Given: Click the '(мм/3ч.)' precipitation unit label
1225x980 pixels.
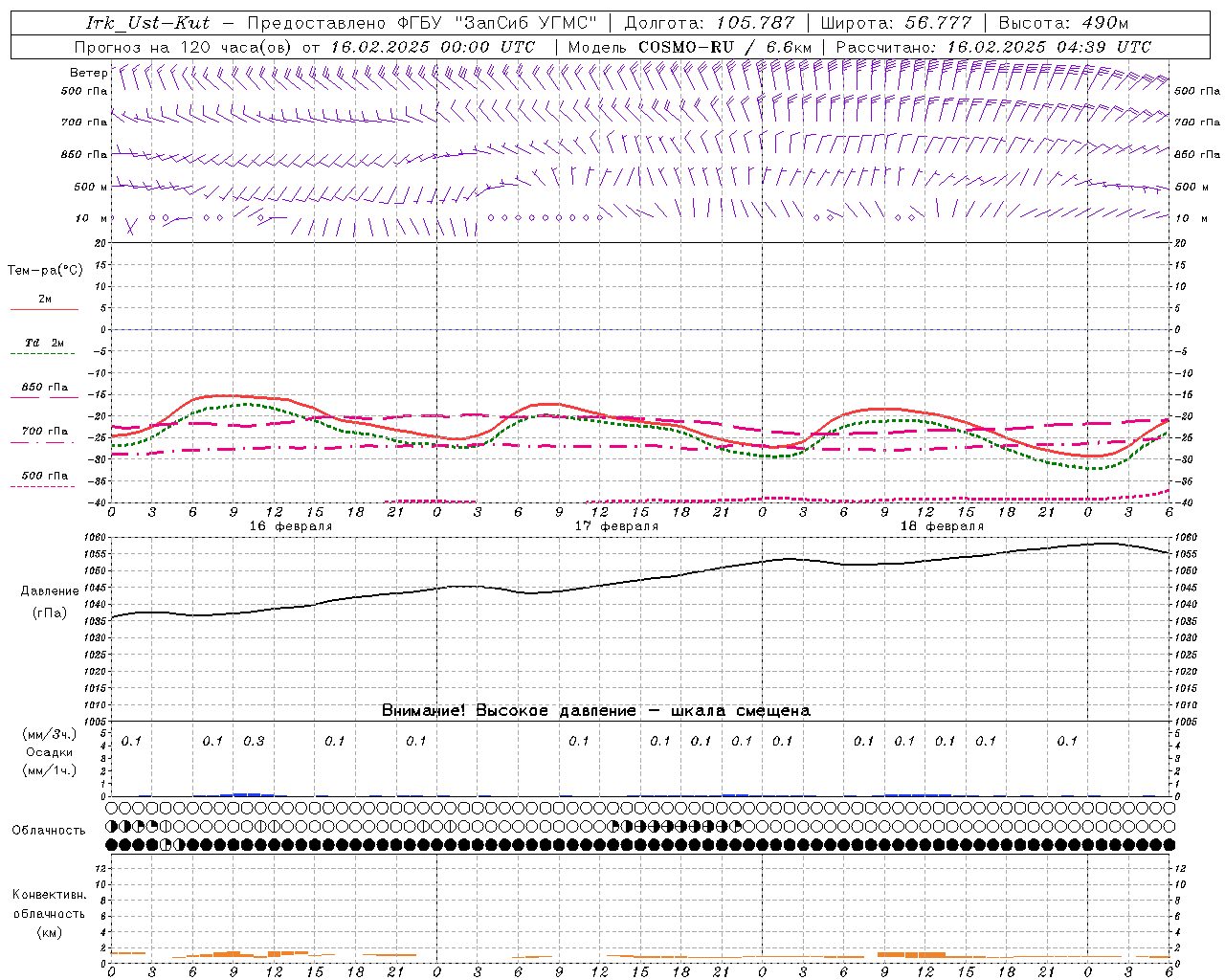Looking at the screenshot, I should pyautogui.click(x=50, y=734).
